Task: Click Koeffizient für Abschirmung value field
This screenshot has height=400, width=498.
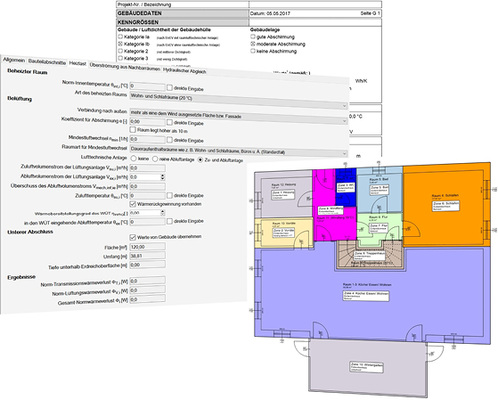Action: tap(147, 122)
